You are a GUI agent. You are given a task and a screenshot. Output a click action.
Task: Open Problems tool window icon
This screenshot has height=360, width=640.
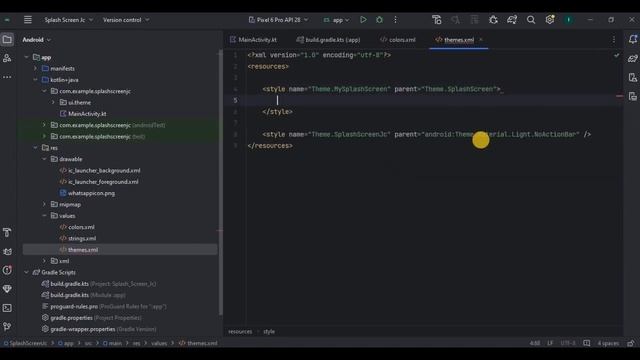(7, 270)
